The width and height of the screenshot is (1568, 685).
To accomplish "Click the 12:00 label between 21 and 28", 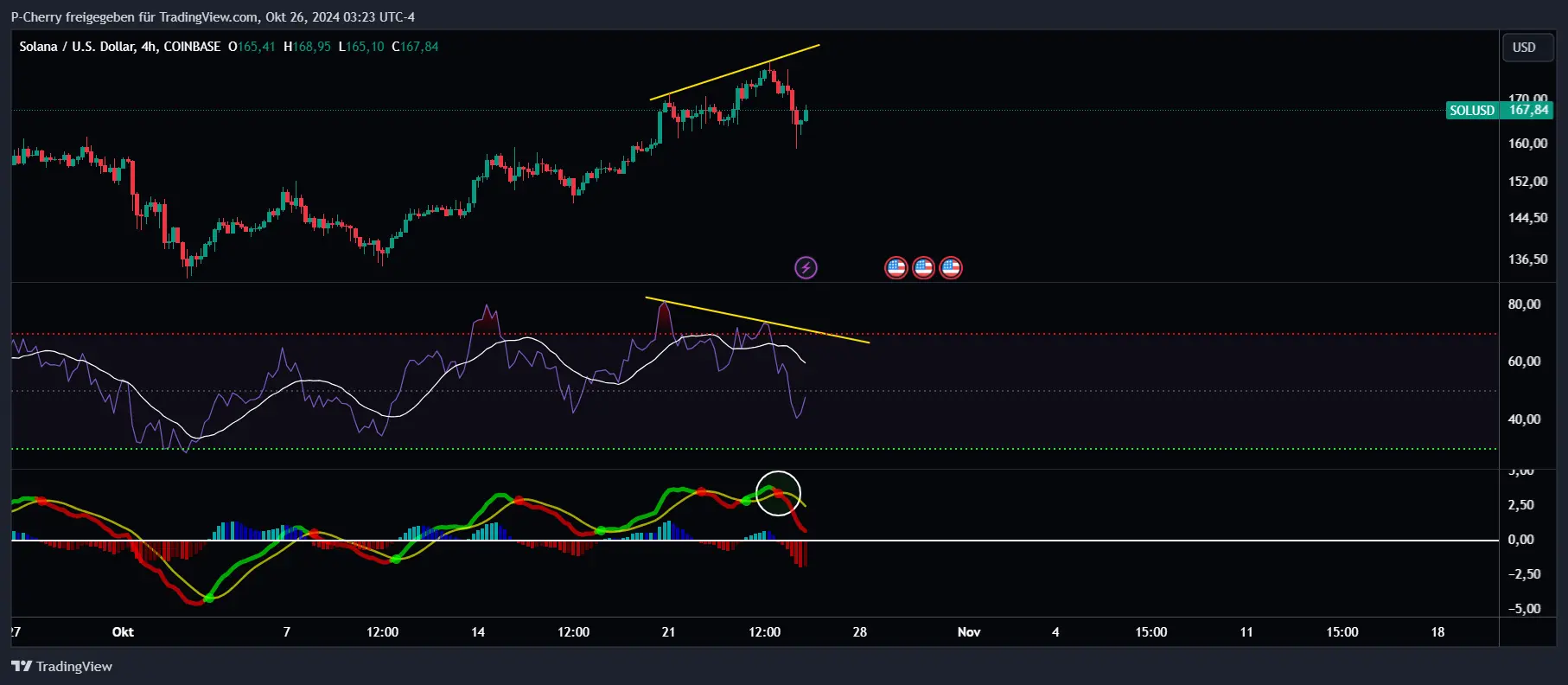I will 764,632.
